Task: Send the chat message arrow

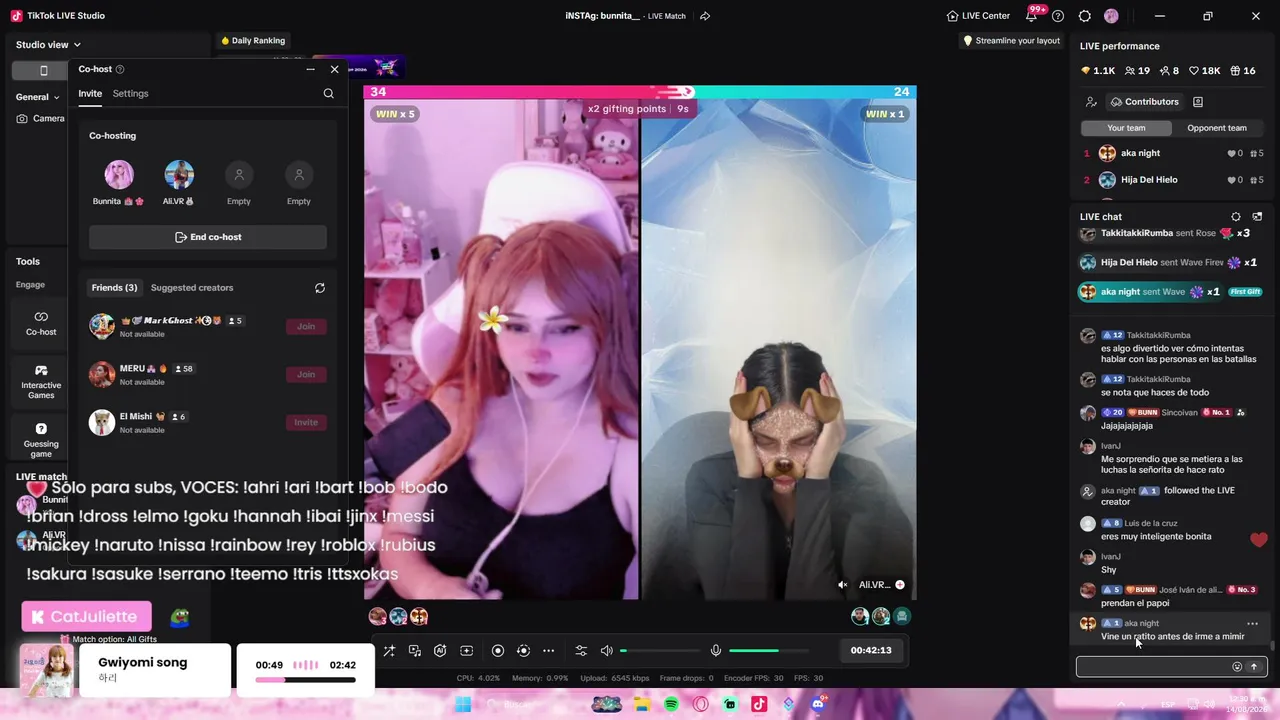Action: click(1254, 667)
